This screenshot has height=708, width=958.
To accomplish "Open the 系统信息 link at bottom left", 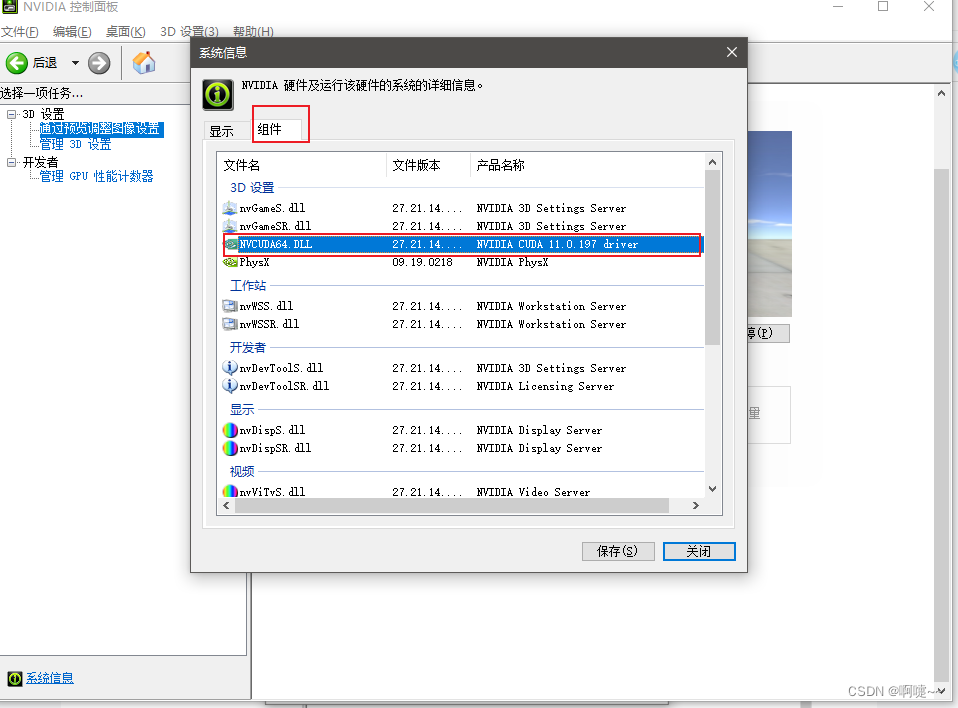I will tap(49, 679).
